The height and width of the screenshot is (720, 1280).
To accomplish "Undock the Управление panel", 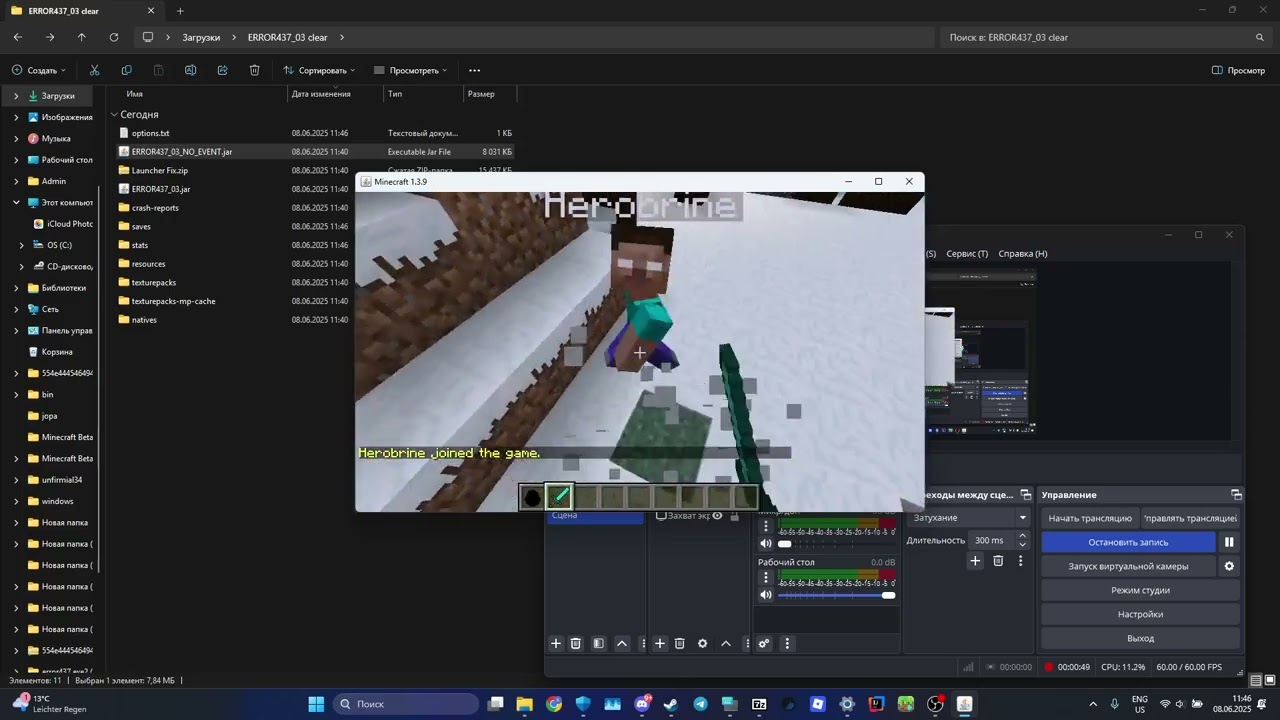I will point(1236,495).
